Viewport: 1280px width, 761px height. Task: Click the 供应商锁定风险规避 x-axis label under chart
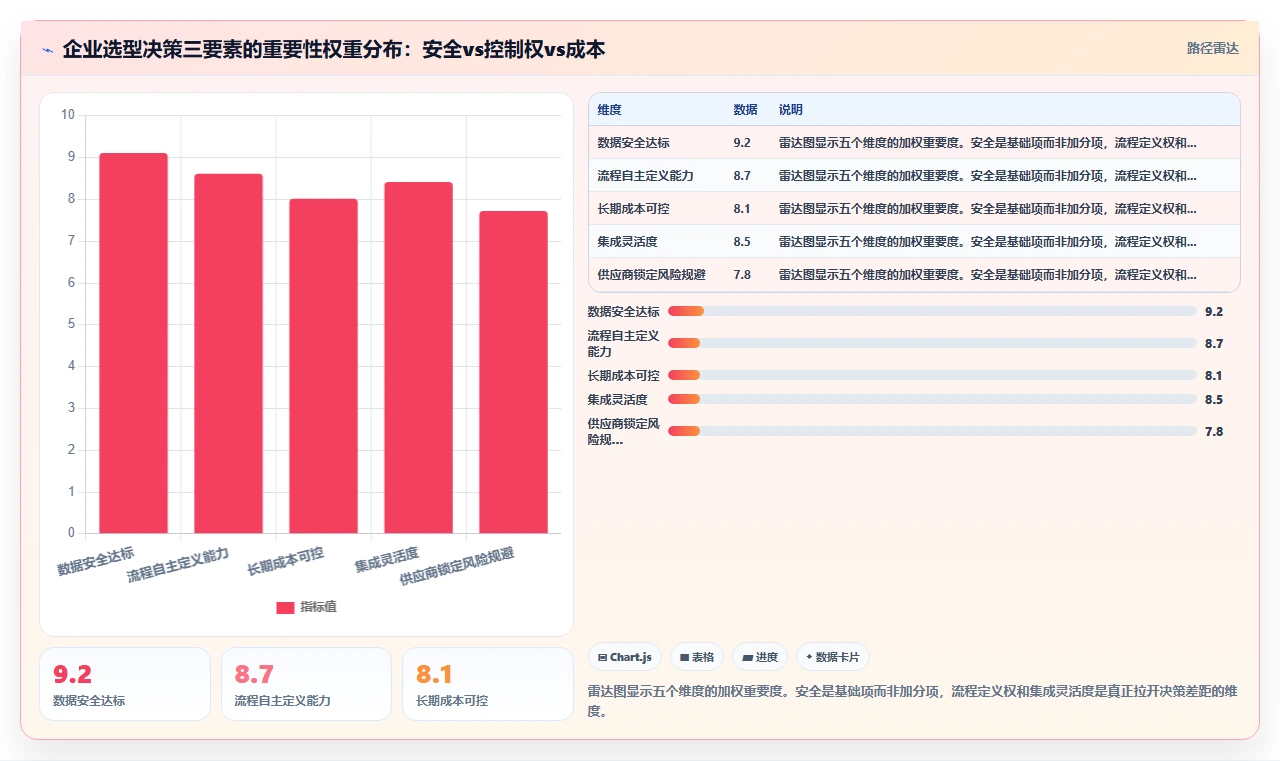(x=457, y=567)
